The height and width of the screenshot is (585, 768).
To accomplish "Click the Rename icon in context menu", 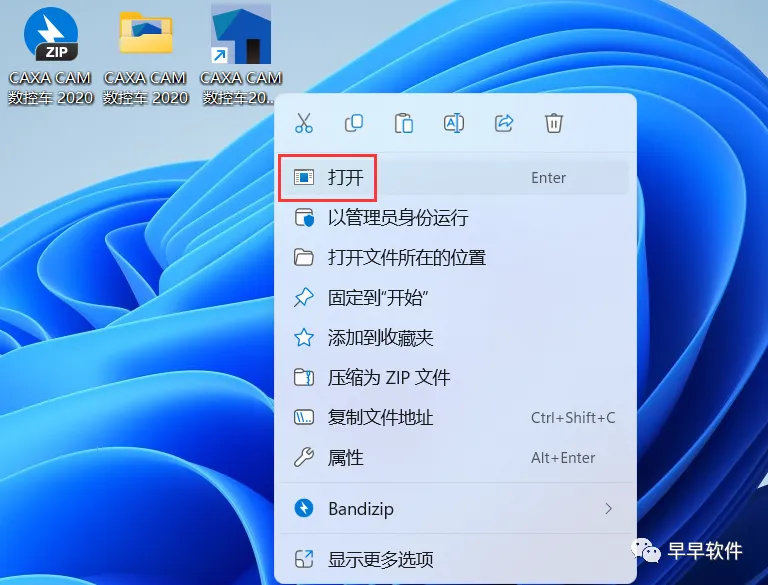I will tap(454, 123).
